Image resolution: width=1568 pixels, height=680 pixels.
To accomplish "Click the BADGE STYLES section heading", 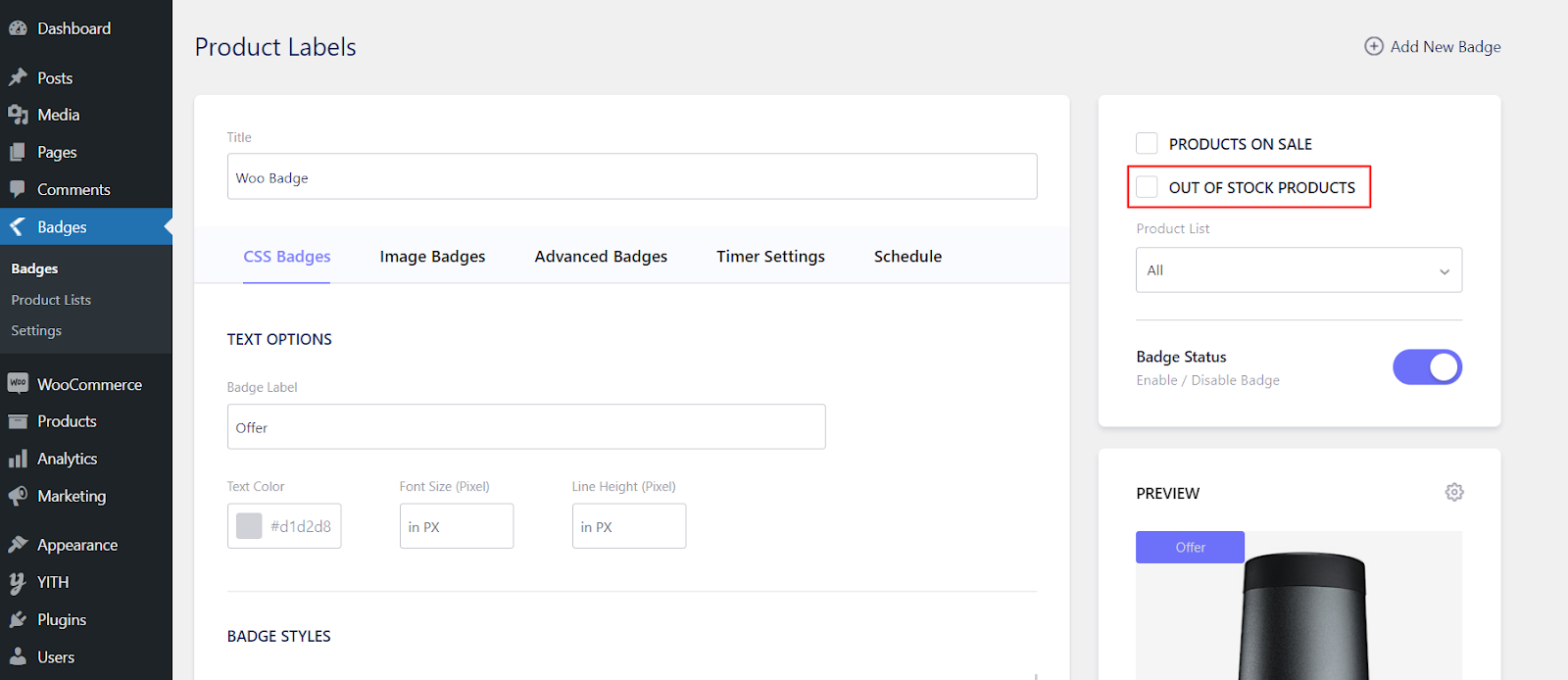I will [278, 636].
